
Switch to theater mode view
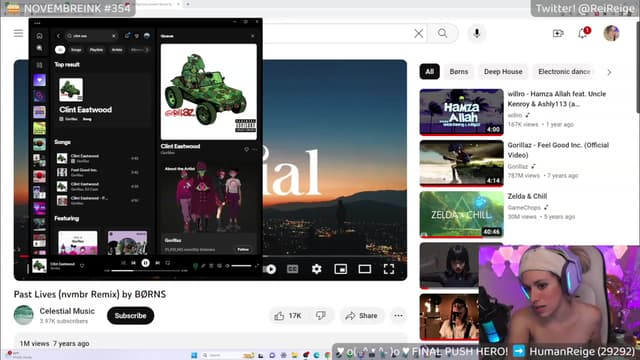(364, 269)
